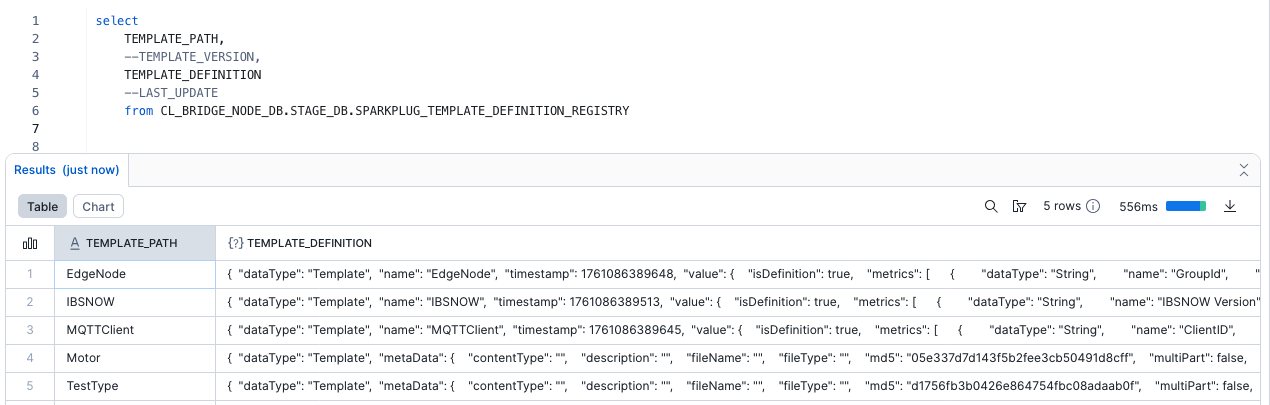Switch to the Chart view
The height and width of the screenshot is (405, 1270).
[x=98, y=206]
